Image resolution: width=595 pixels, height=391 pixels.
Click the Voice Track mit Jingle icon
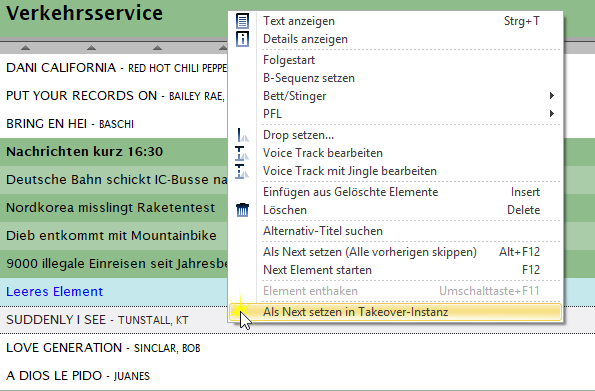point(242,171)
